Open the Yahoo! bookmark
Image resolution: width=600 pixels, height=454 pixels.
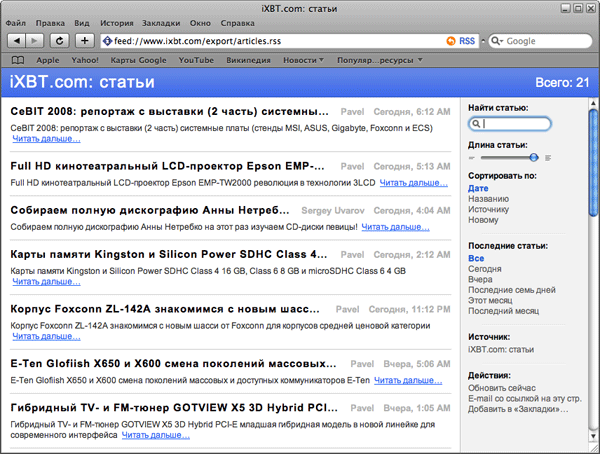point(85,60)
